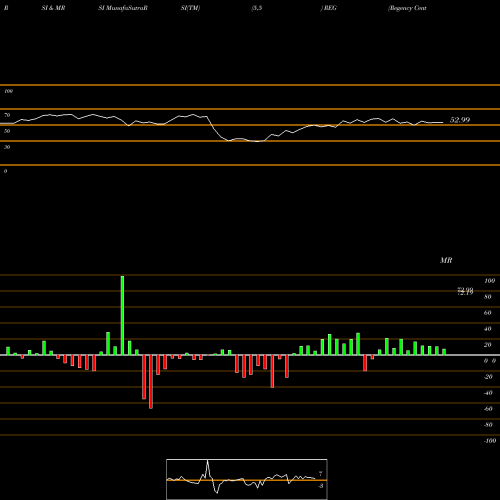Viewport: 500px width, 500px height.
Task: Select the 'SI(TM)' header text
Action: [x=190, y=8]
